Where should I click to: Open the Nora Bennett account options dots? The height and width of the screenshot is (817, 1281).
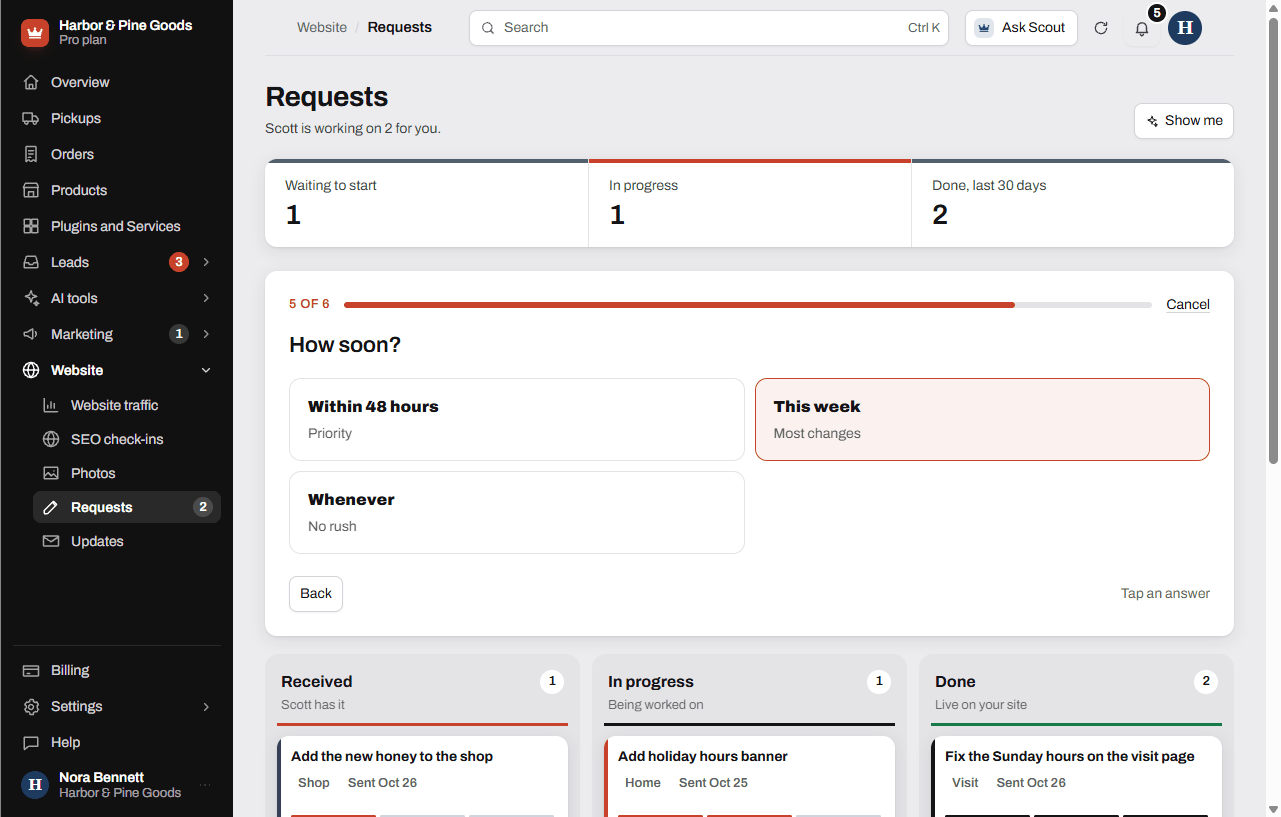point(205,785)
